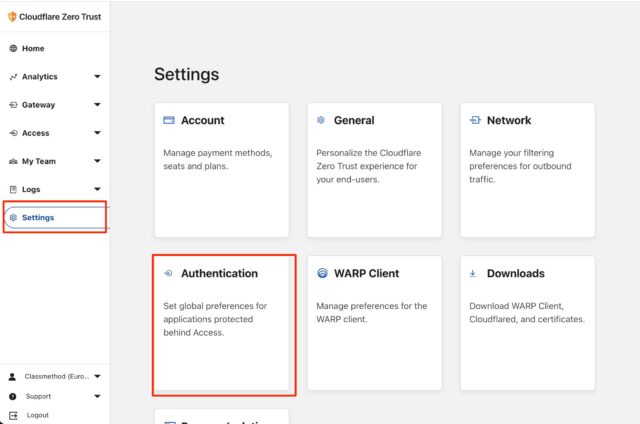Click the Authentication card icon
This screenshot has height=424, width=640.
(168, 273)
